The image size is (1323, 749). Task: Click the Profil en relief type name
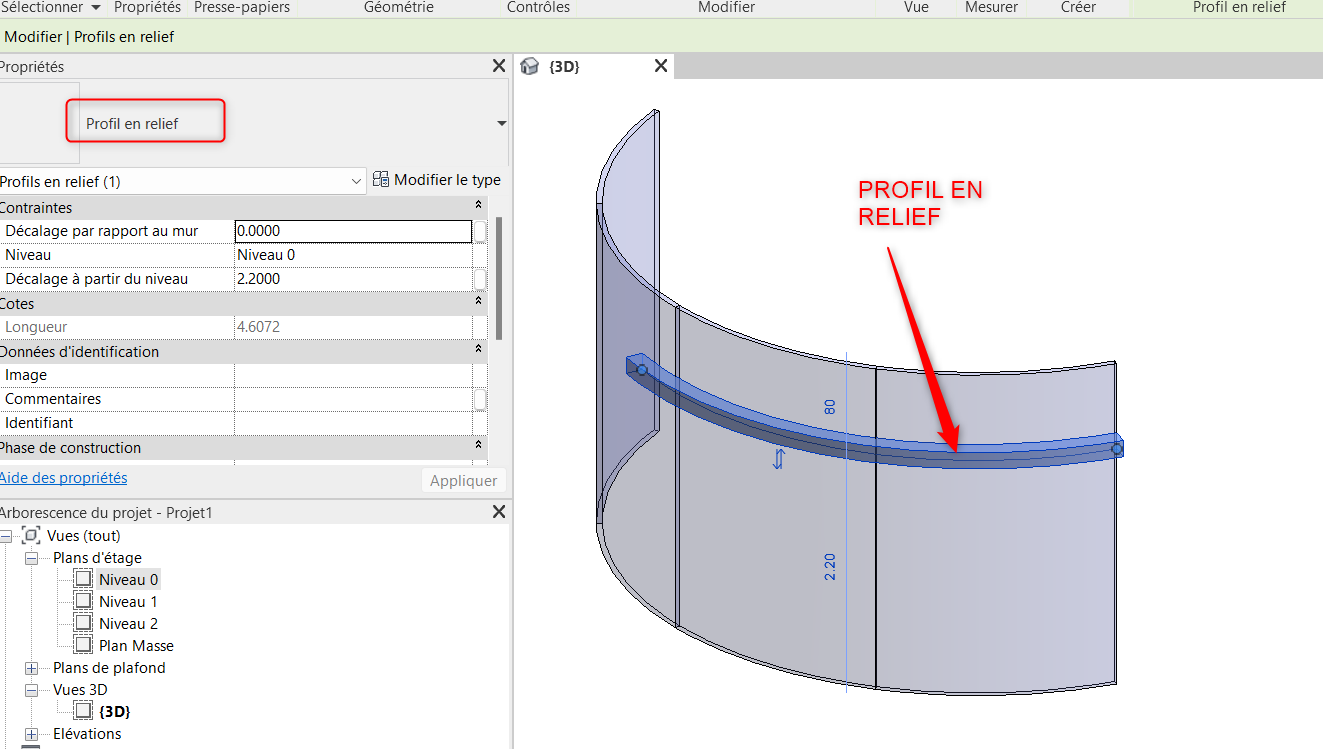(132, 124)
